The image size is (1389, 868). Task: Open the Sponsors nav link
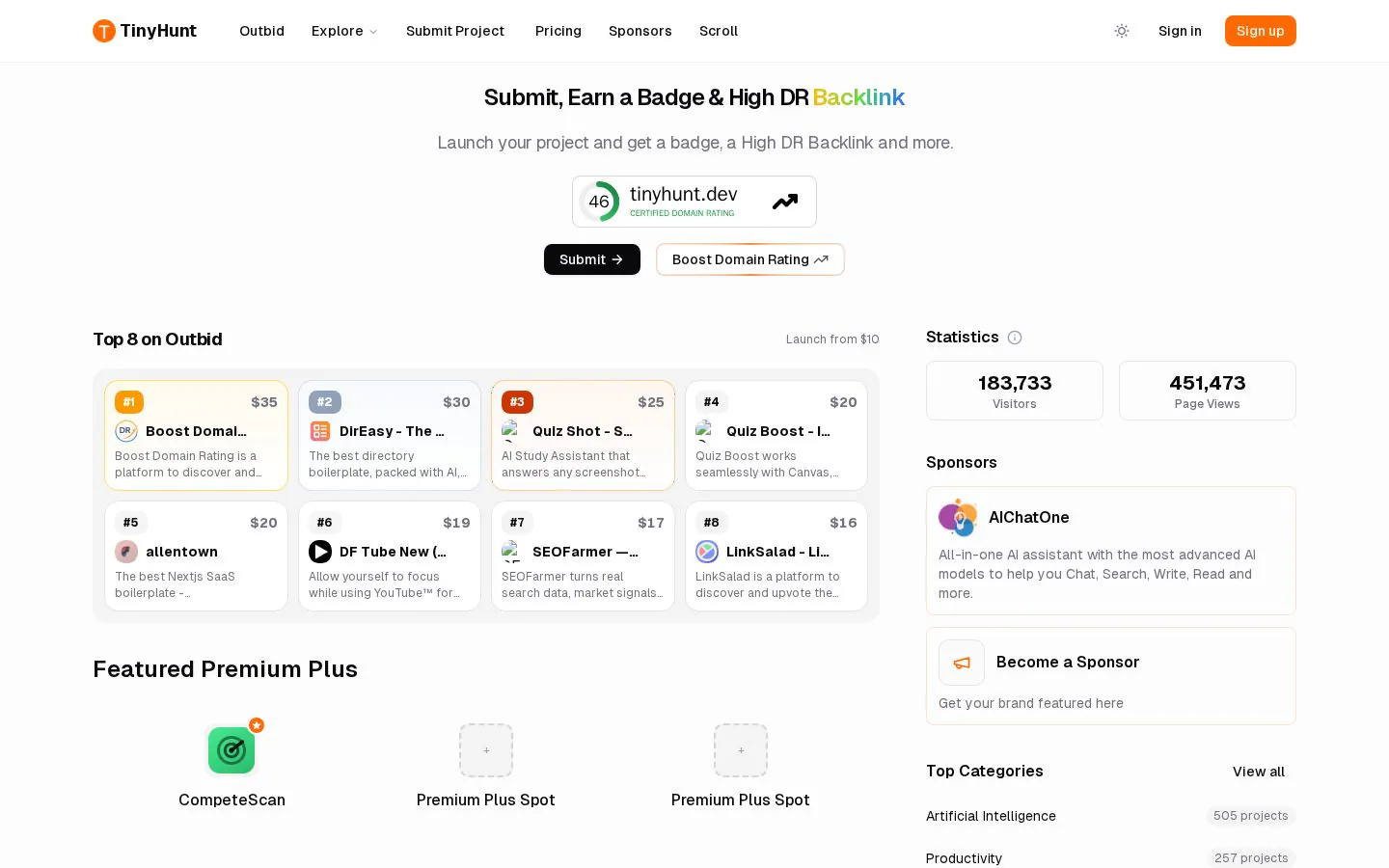pos(640,31)
